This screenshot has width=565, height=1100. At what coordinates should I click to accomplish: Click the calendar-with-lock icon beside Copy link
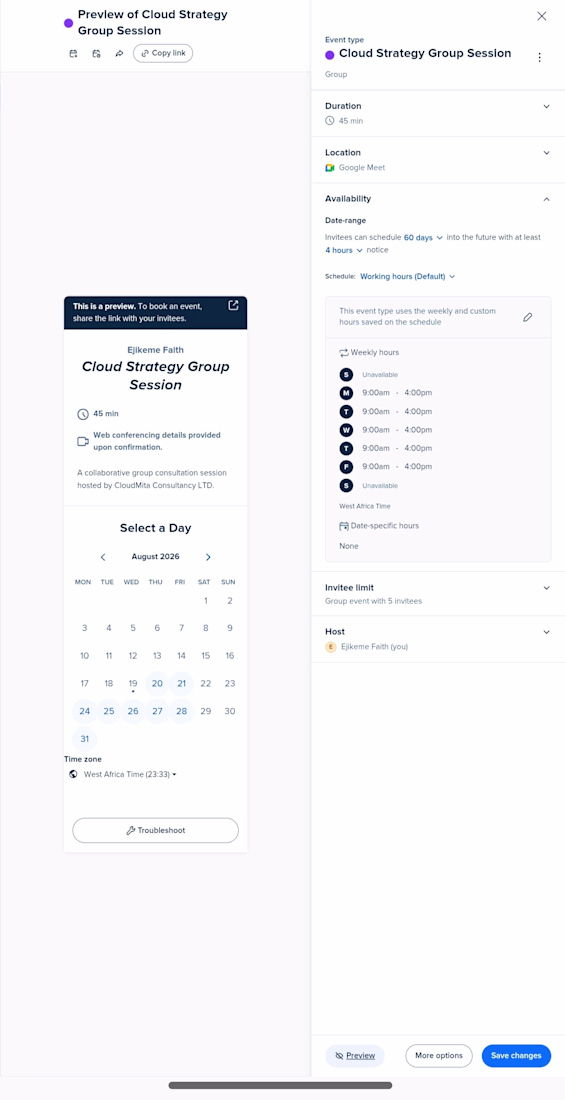pos(96,53)
